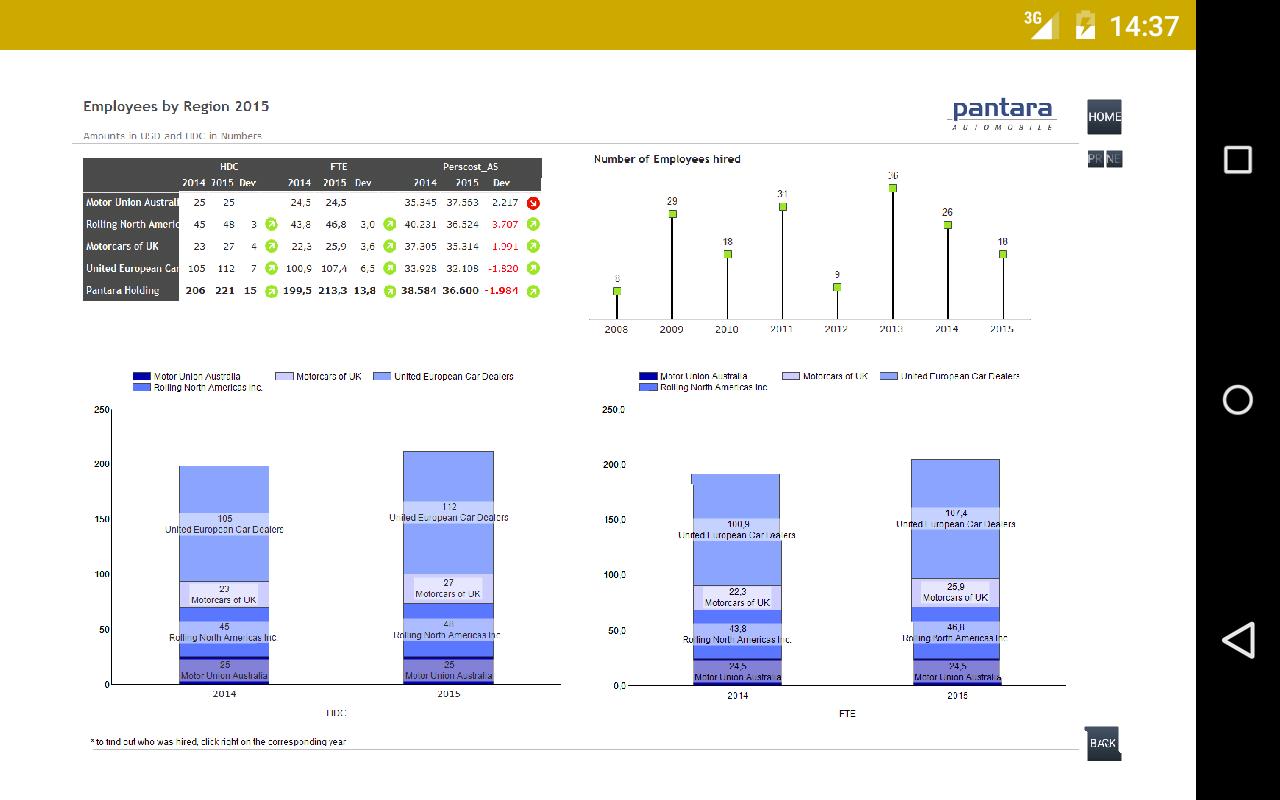Select Rolling North America table row label

pos(131,225)
